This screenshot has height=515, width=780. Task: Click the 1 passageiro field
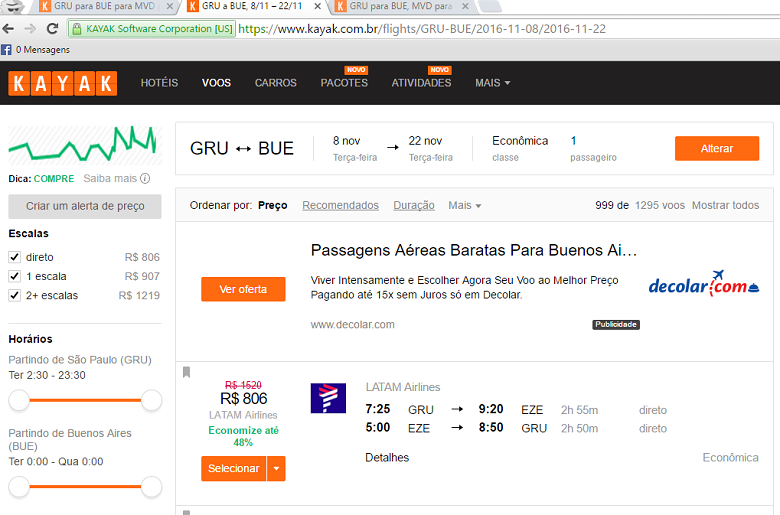point(593,148)
